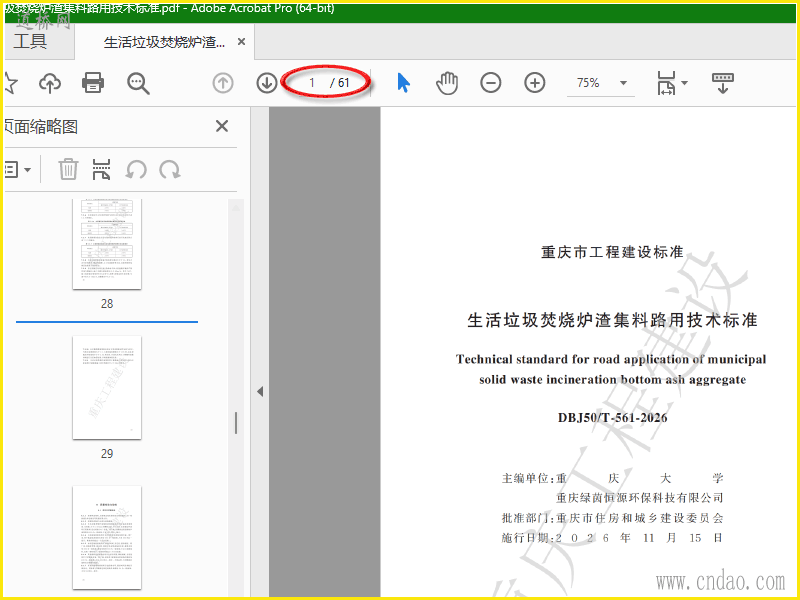
Task: Click the text 重庆市住房和城乡建设委员会
Action: click(640, 518)
